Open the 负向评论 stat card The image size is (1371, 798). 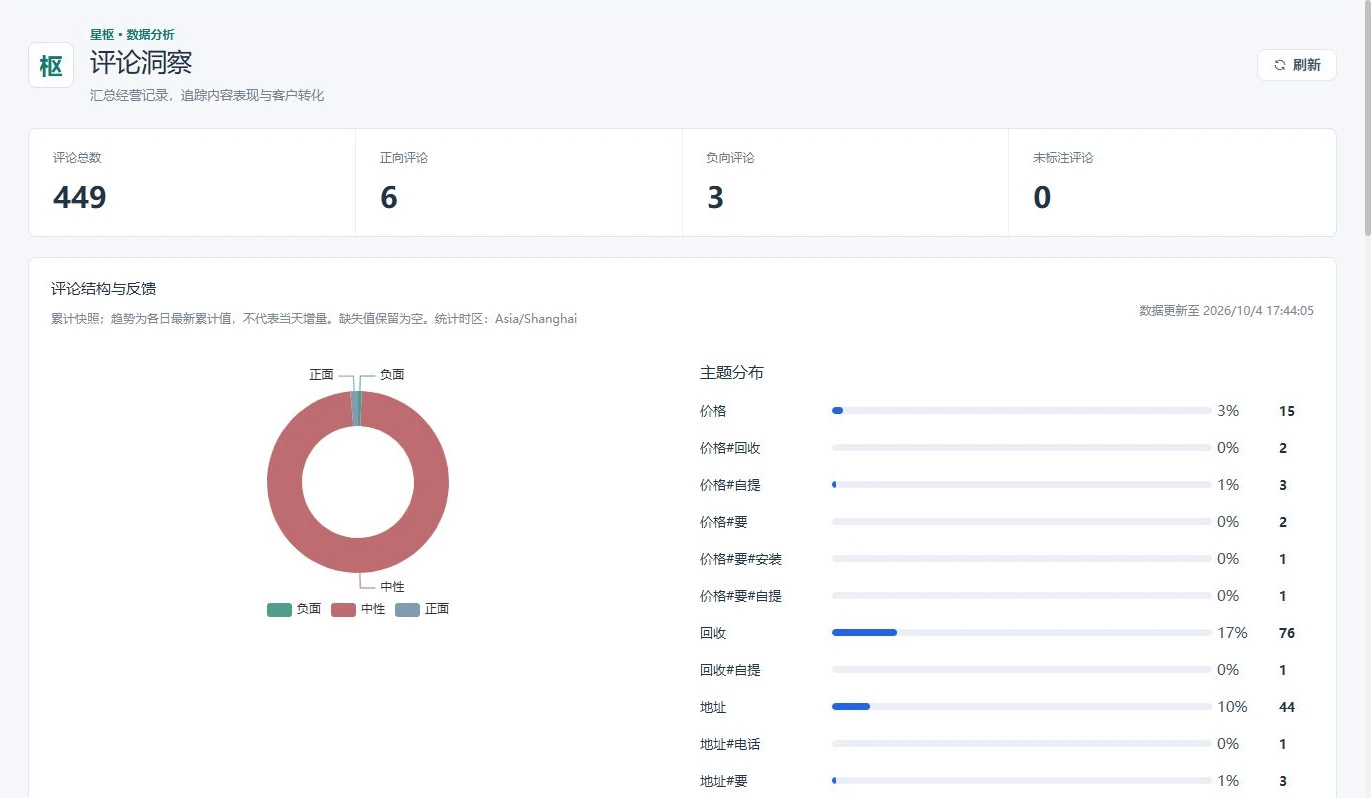(845, 182)
